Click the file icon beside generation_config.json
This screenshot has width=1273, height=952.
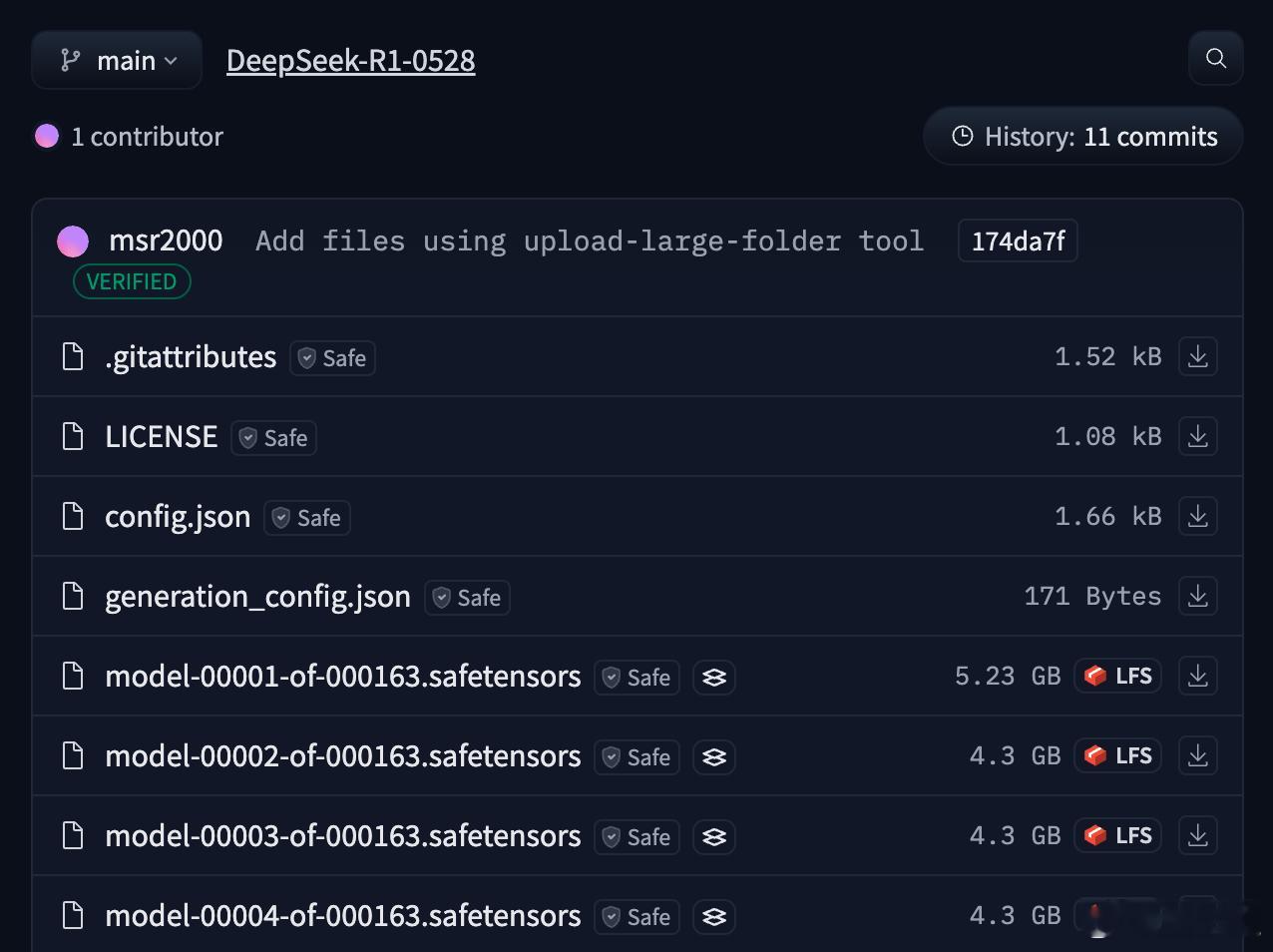73,596
